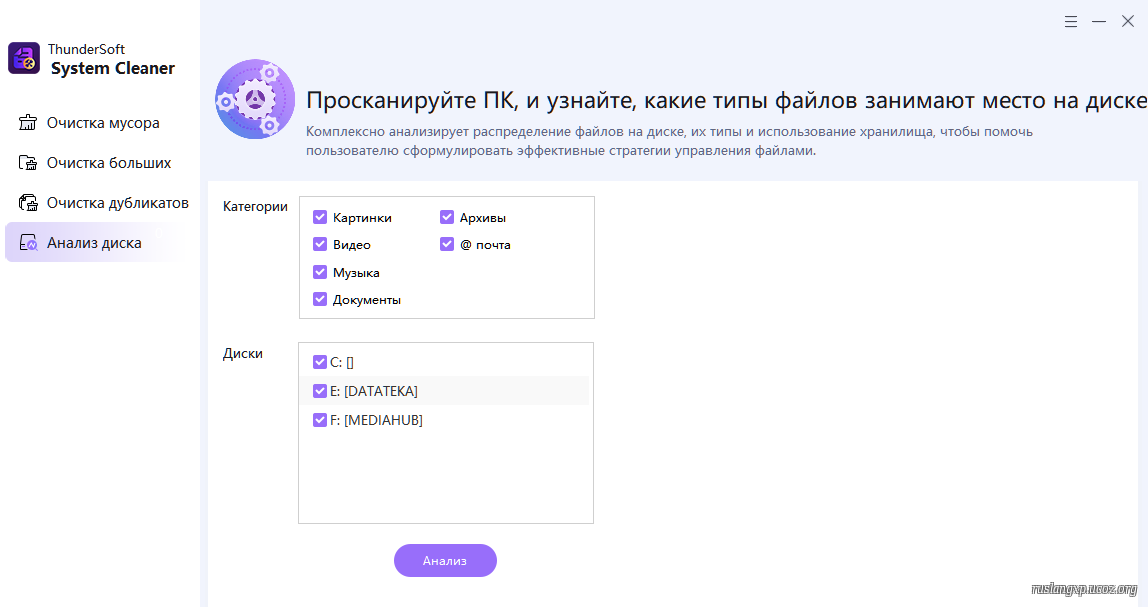Screen dimensions: 1148x607
Task: Uncheck the Картинки category checkbox
Action: [x=320, y=217]
